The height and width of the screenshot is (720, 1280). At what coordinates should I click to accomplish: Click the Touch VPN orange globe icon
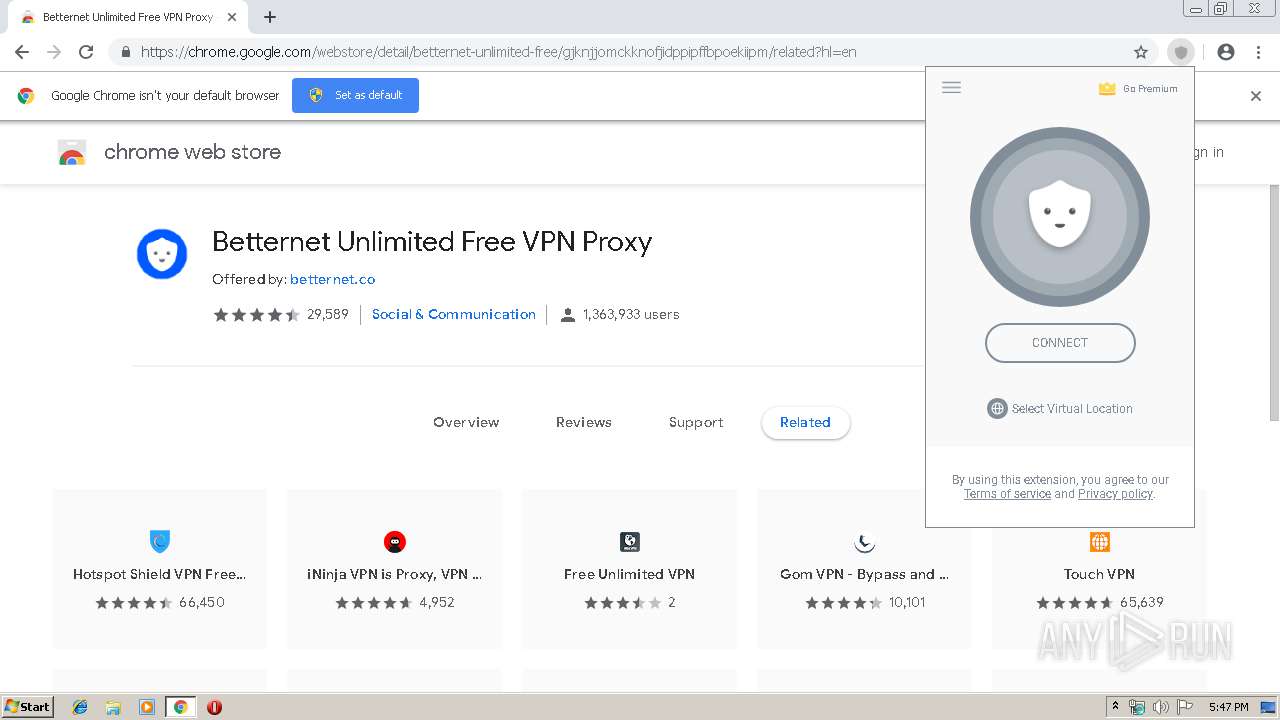tap(1100, 542)
